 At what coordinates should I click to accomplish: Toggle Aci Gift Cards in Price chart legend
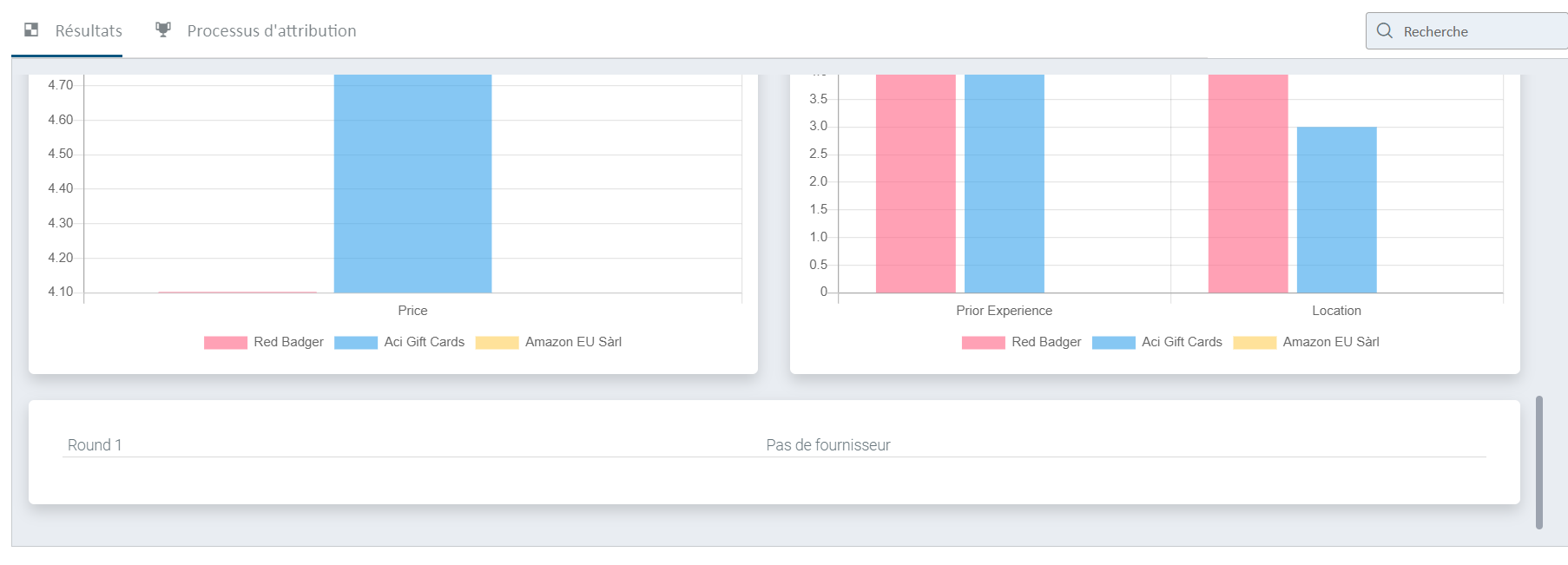[x=399, y=342]
